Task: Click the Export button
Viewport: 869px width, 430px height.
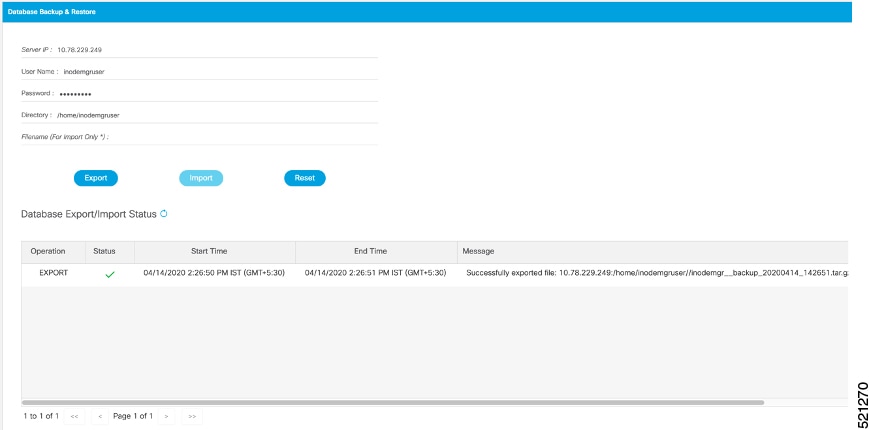Action: (96, 178)
